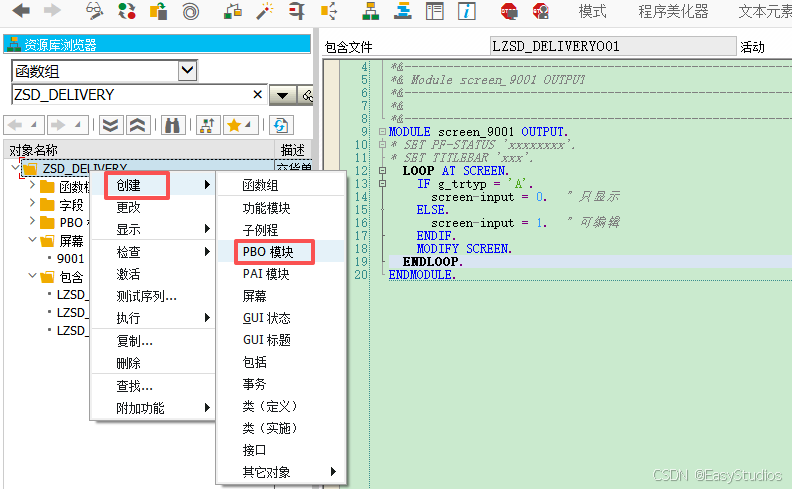Click the 对象名称 column header
This screenshot has width=792, height=489.
coord(139,150)
